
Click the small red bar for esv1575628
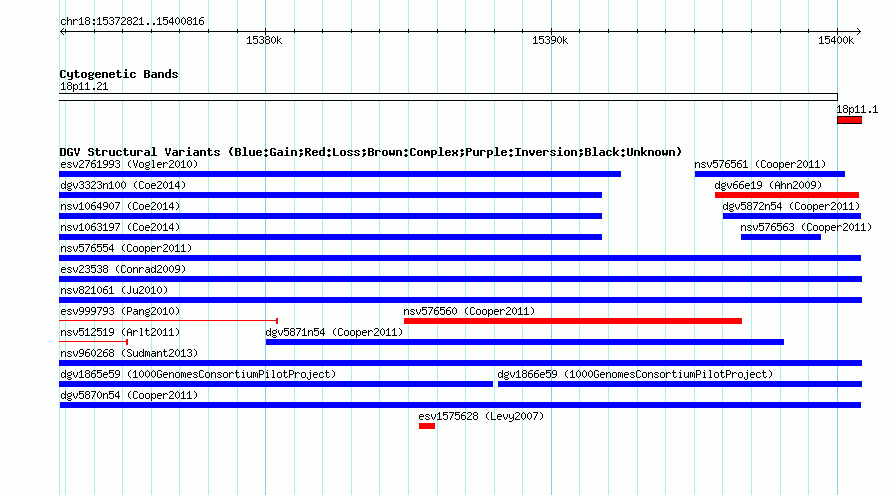tap(427, 426)
